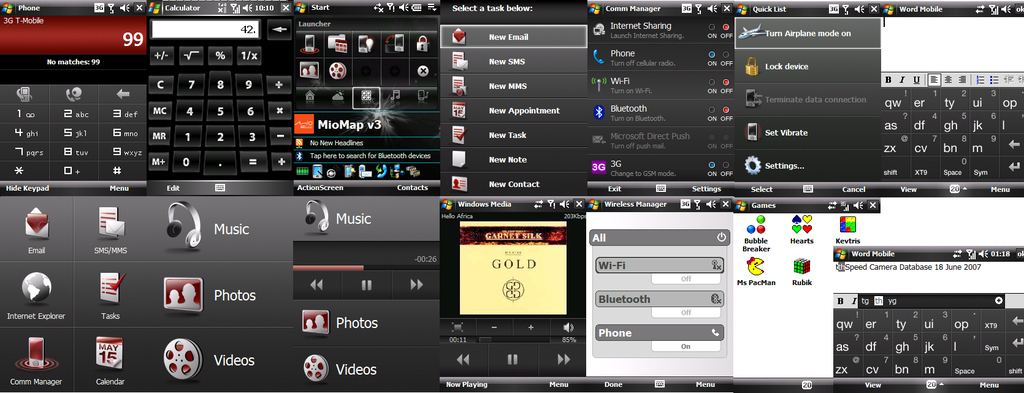Screen dimensions: 1024x393
Task: Tap Hide Keypad softkey in Phone
Action: [x=27, y=188]
